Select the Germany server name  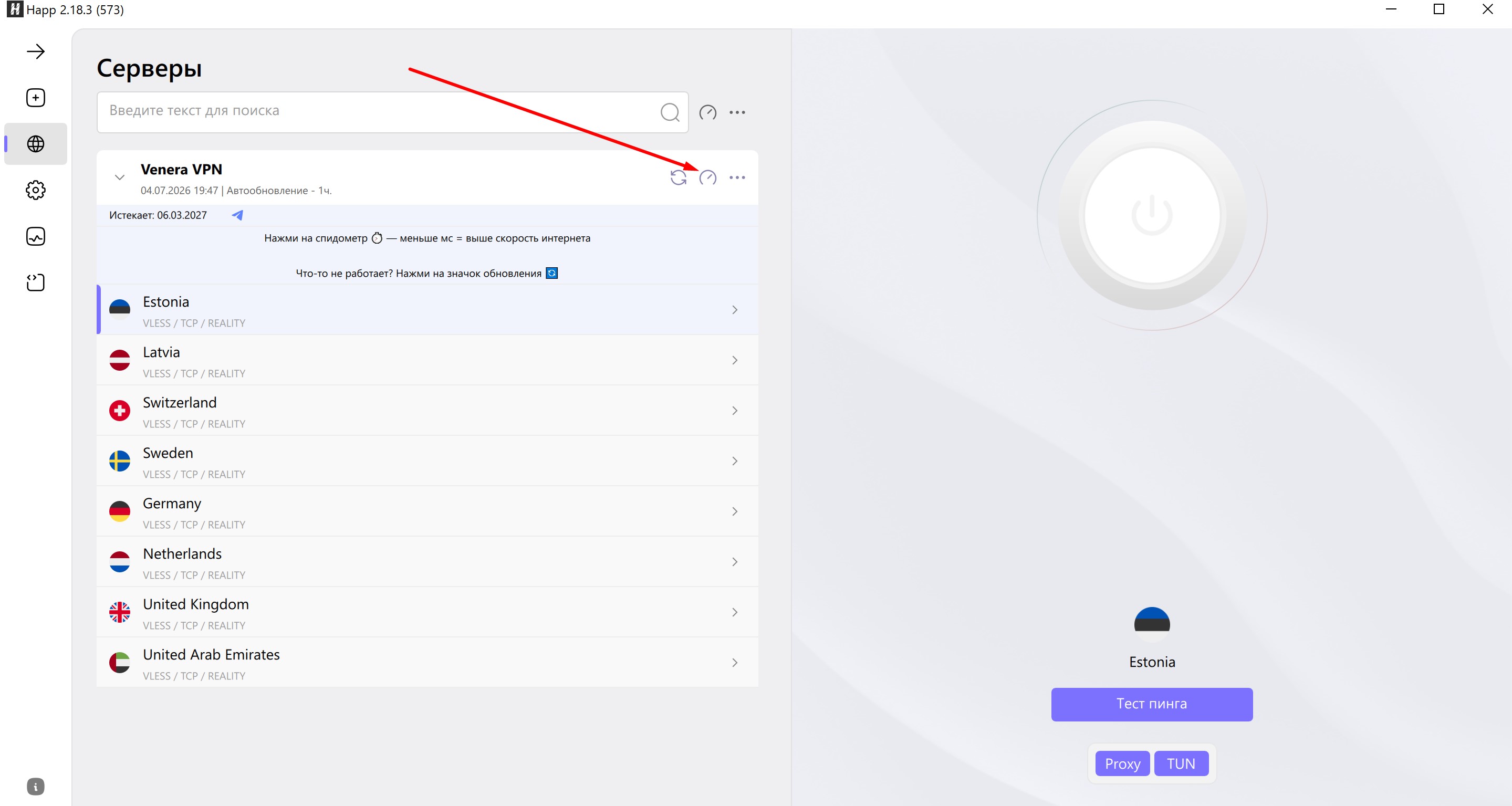[172, 504]
